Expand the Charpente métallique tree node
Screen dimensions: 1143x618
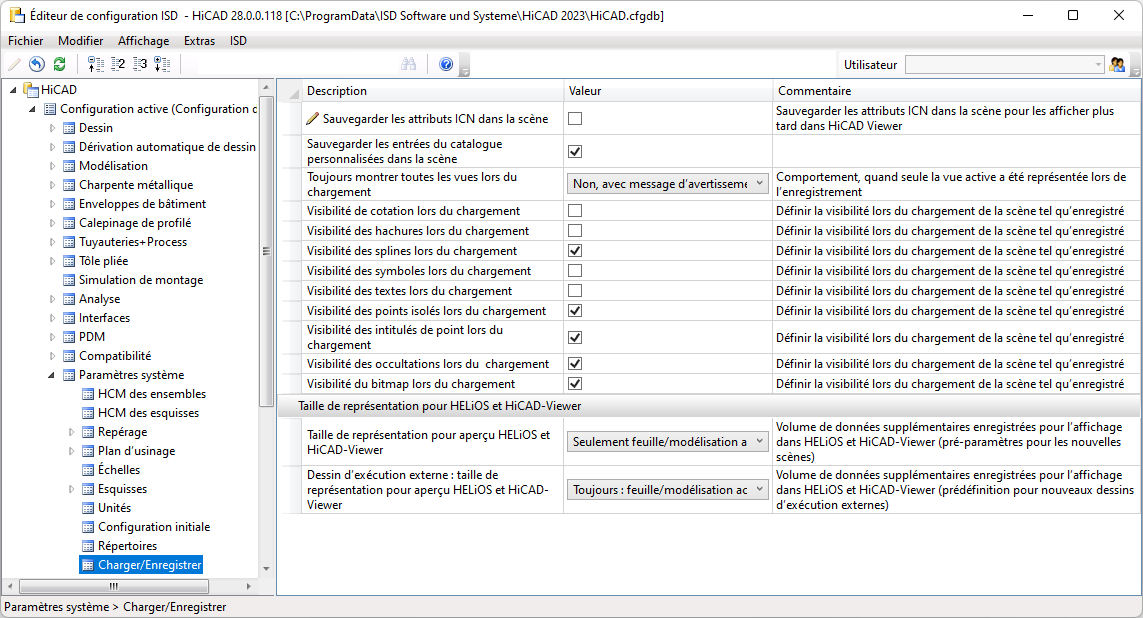click(x=52, y=185)
